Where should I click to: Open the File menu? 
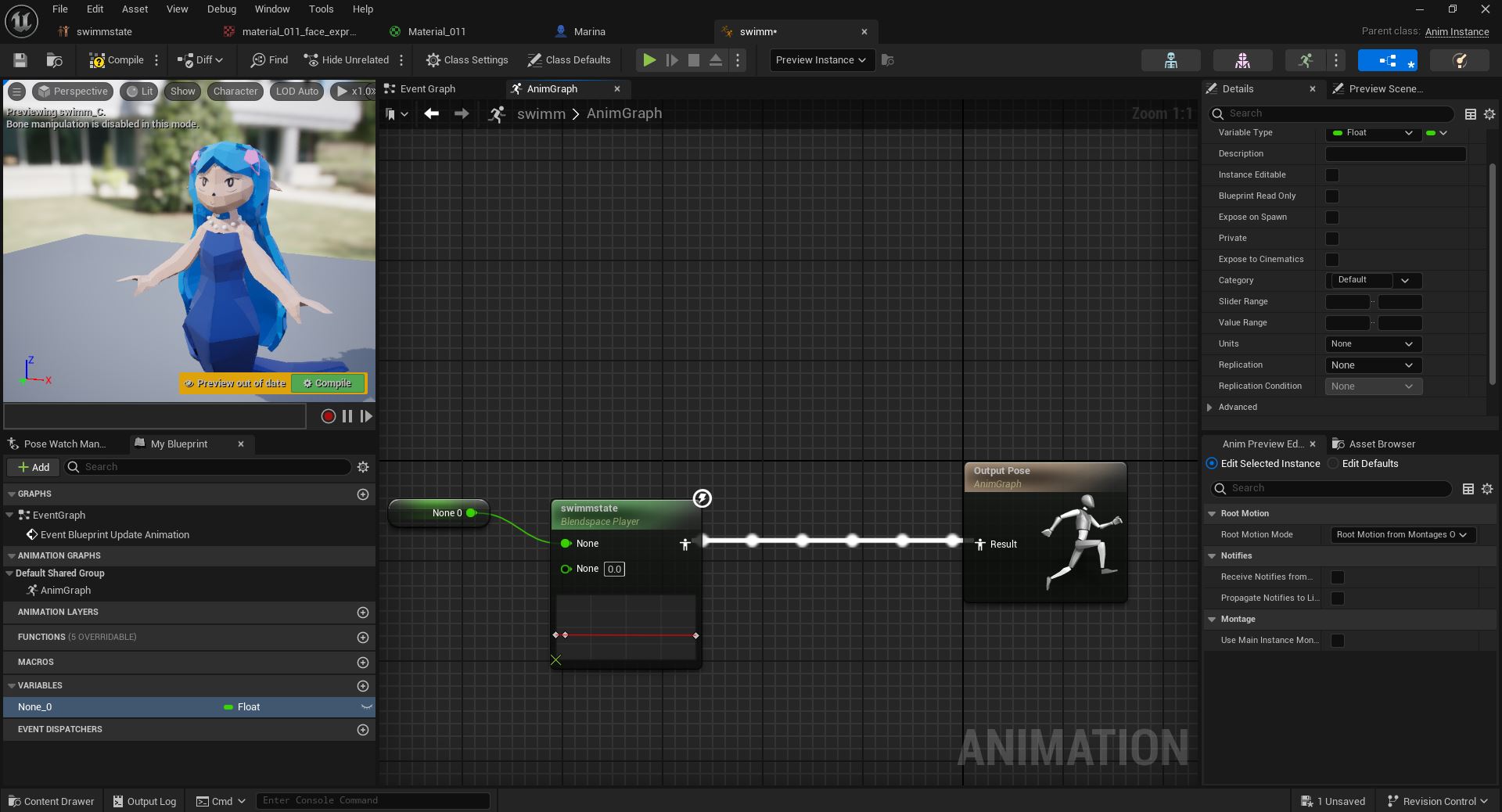click(x=60, y=9)
